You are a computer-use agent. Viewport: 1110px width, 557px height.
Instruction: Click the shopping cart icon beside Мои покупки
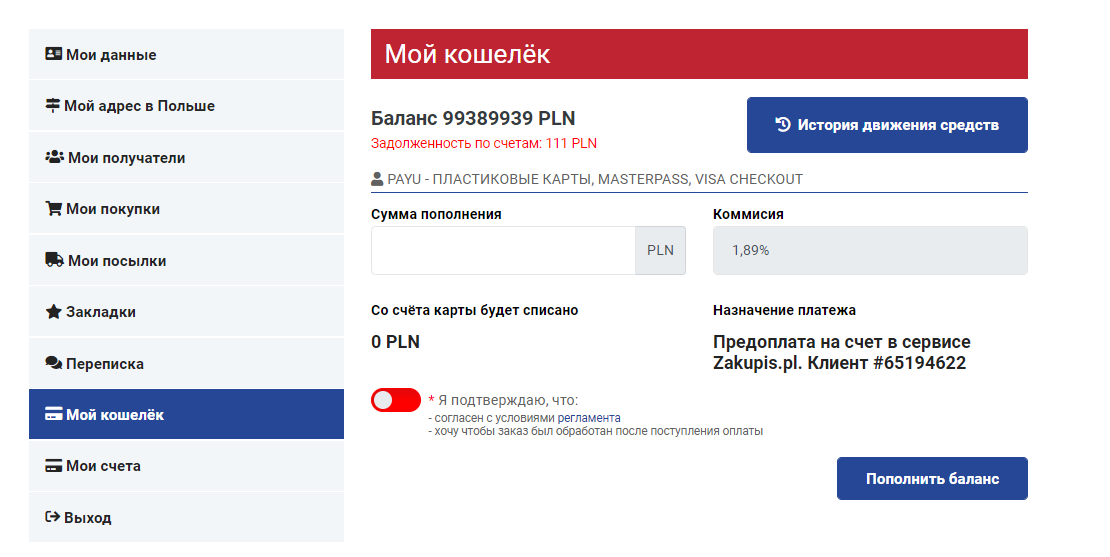click(x=54, y=209)
